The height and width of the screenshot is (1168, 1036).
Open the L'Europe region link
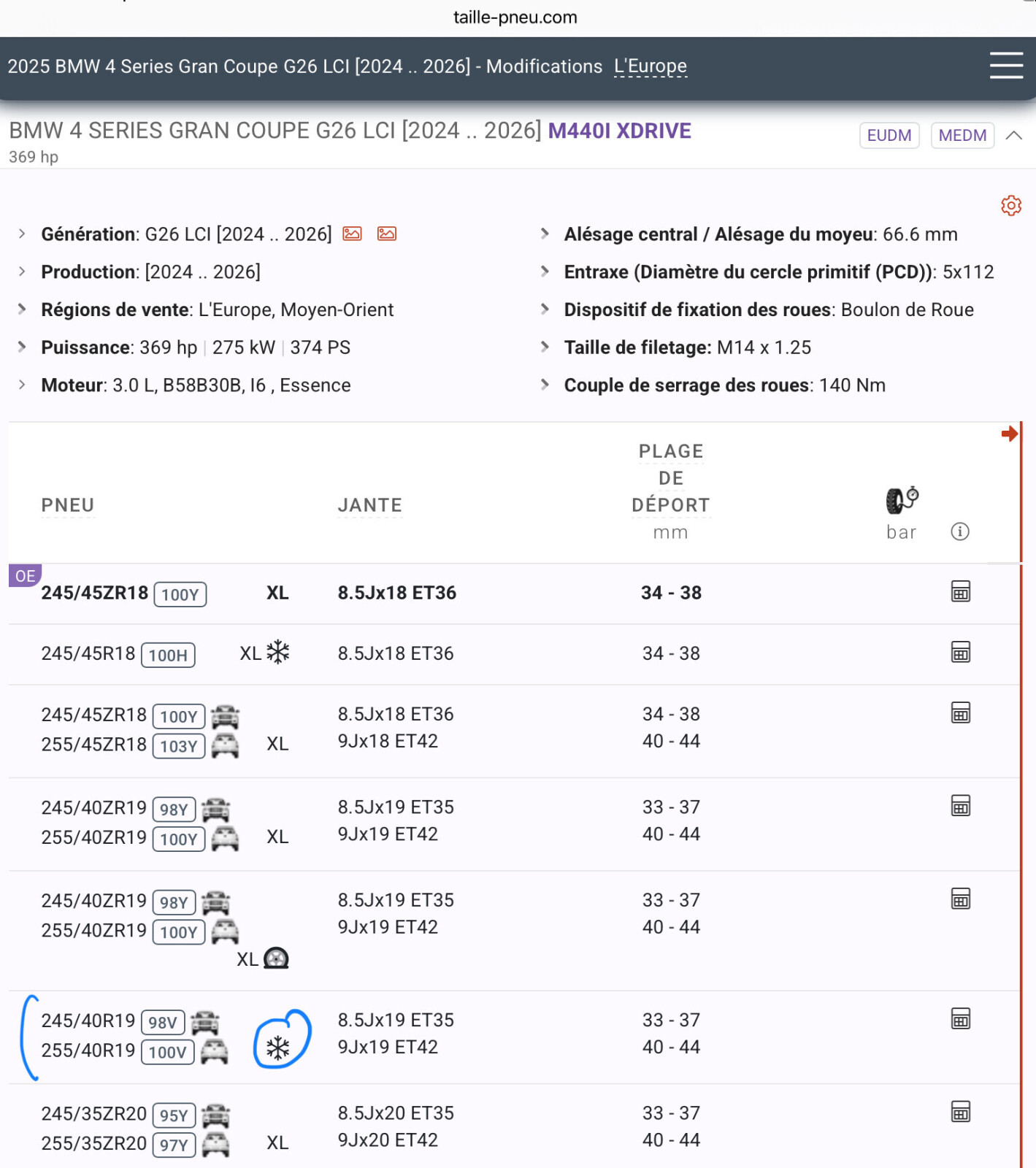651,66
